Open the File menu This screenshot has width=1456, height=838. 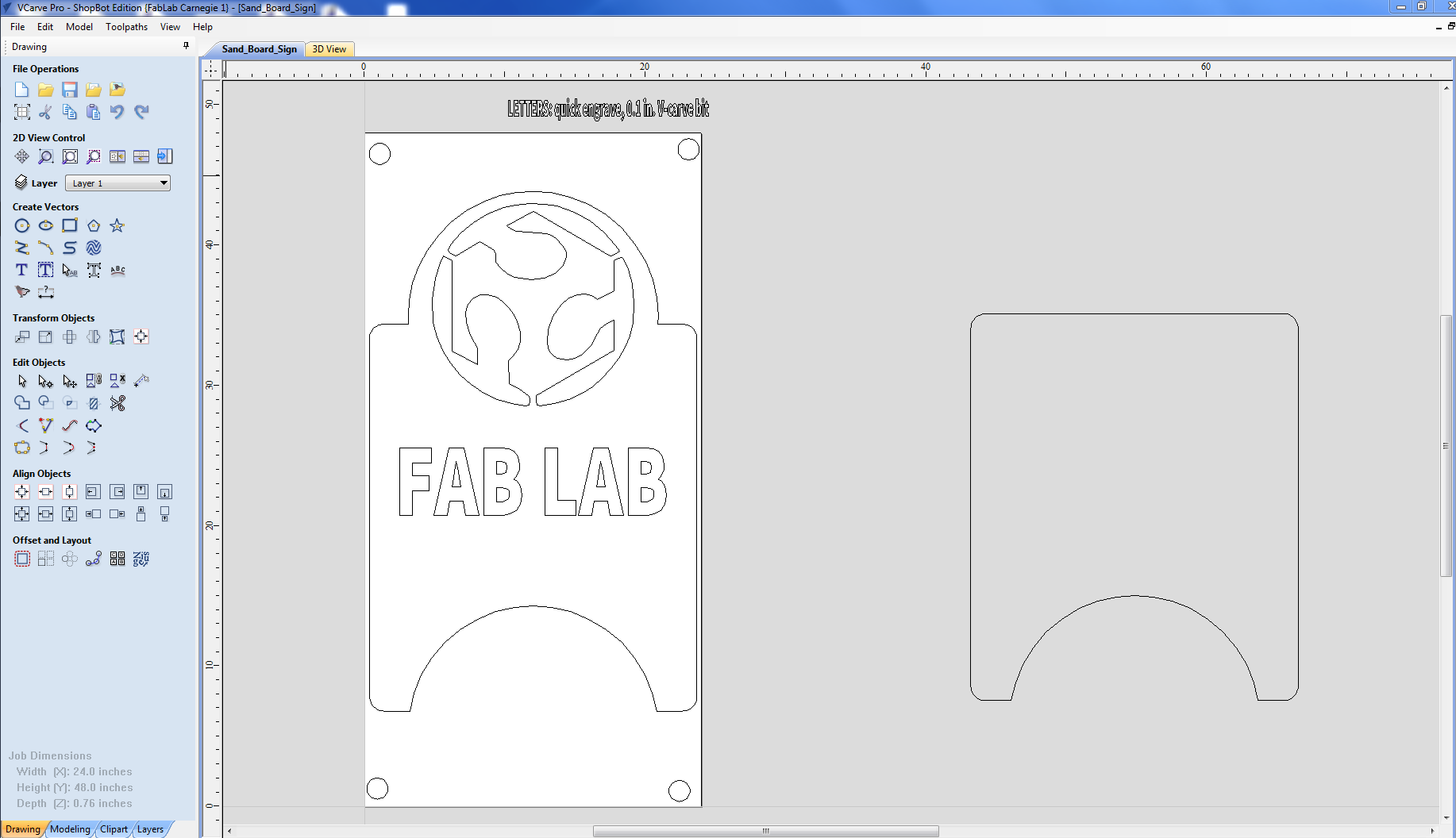(17, 26)
